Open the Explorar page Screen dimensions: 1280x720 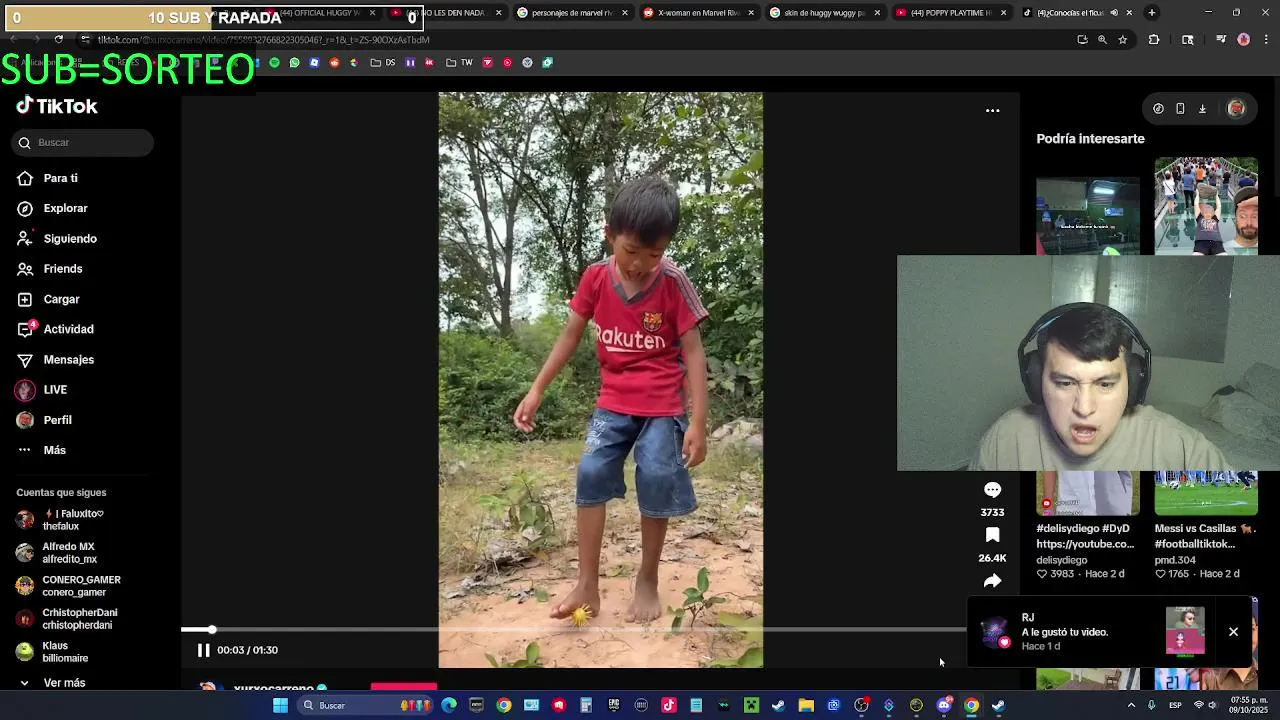[65, 208]
